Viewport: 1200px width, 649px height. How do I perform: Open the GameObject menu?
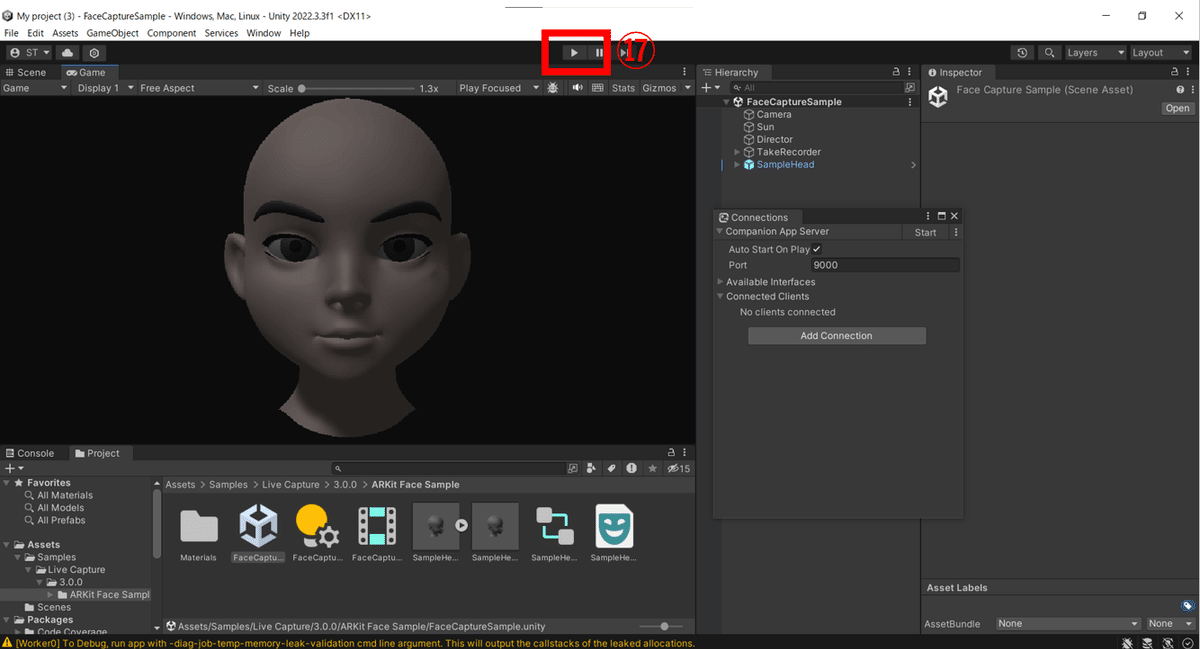(112, 33)
